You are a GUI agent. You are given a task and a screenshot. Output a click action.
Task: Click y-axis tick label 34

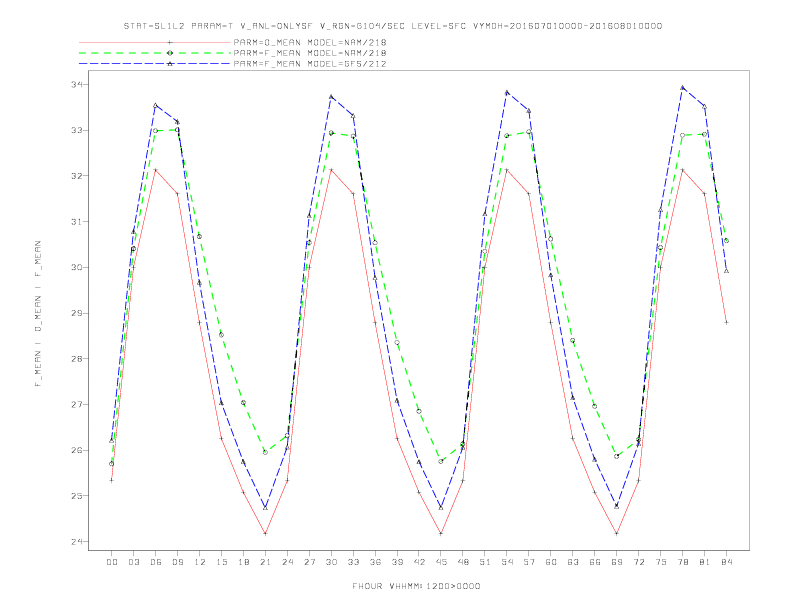pos(77,84)
